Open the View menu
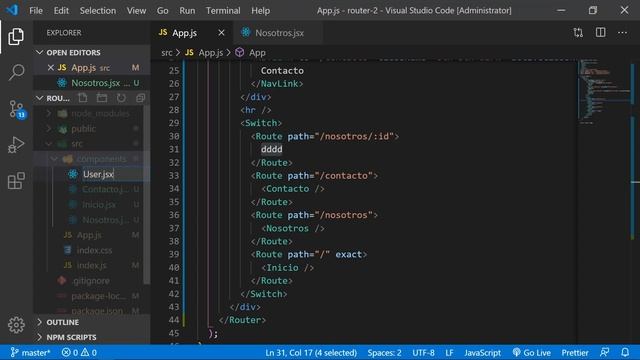Viewport: 640px width, 360px height. click(136, 11)
